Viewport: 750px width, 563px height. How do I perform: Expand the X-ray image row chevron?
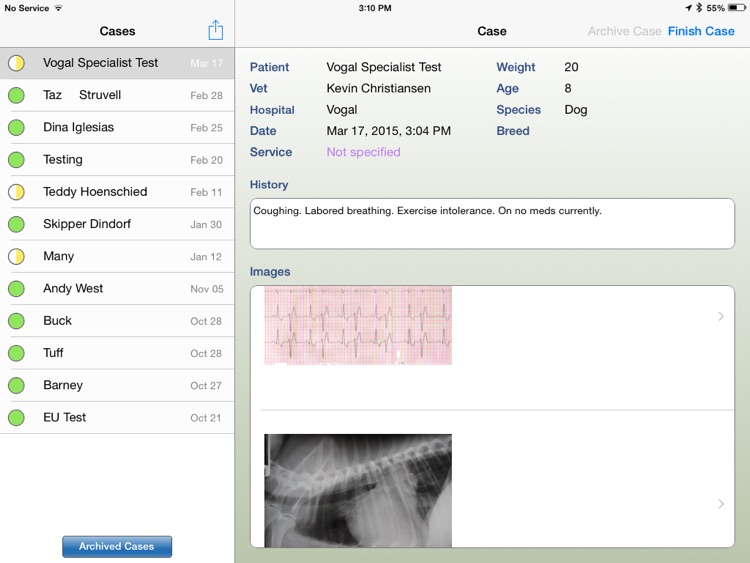point(721,504)
